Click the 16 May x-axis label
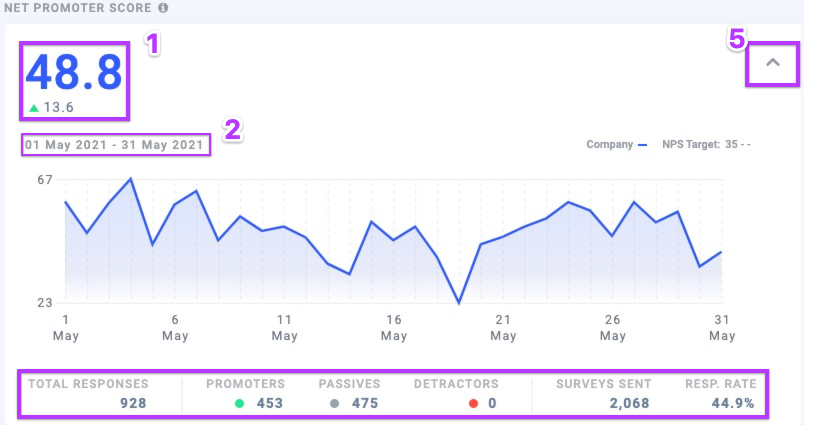The height and width of the screenshot is (425, 816). [x=395, y=328]
